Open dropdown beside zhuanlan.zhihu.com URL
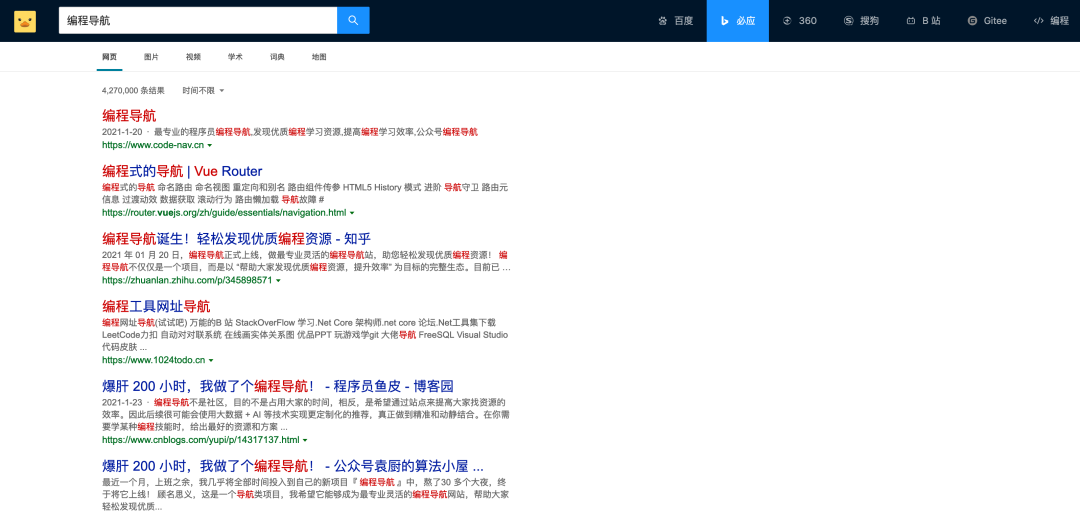Image resolution: width=1080 pixels, height=514 pixels. pyautogui.click(x=278, y=281)
